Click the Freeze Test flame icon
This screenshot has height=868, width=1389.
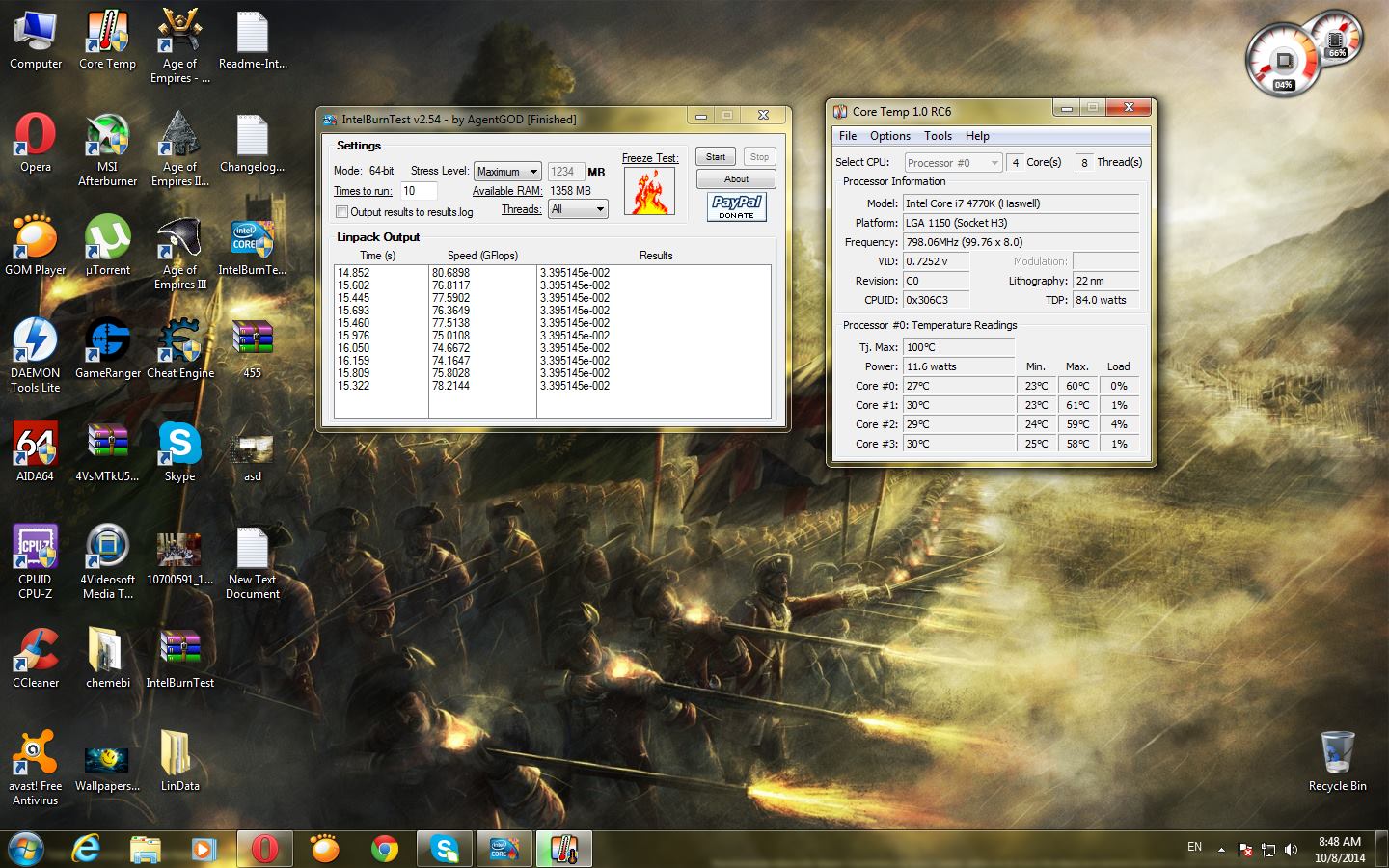tap(648, 191)
